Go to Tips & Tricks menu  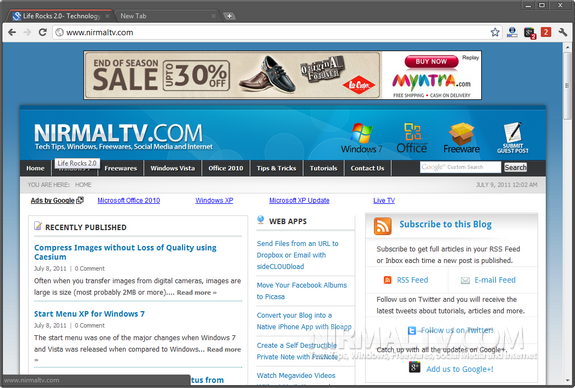(x=276, y=168)
